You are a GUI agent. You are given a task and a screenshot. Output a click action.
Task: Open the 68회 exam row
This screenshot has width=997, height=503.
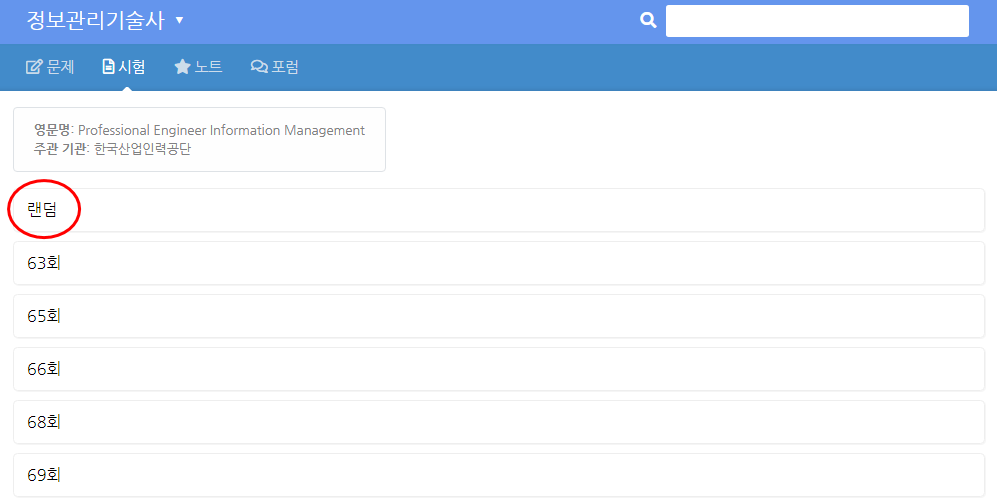click(x=499, y=422)
